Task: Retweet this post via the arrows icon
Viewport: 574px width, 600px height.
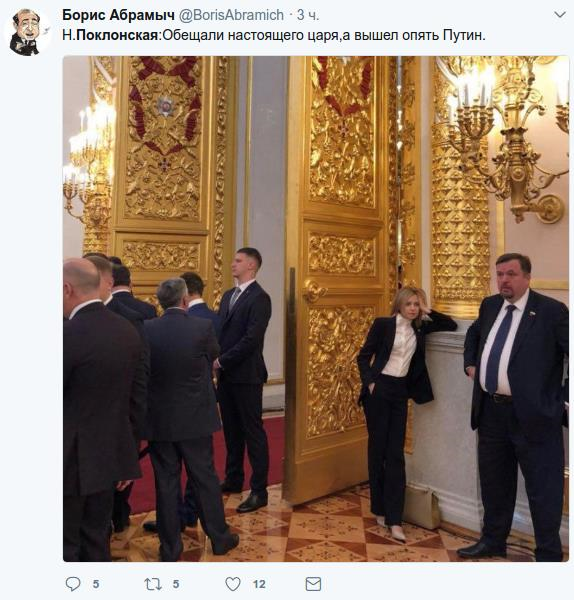Action: 153,584
